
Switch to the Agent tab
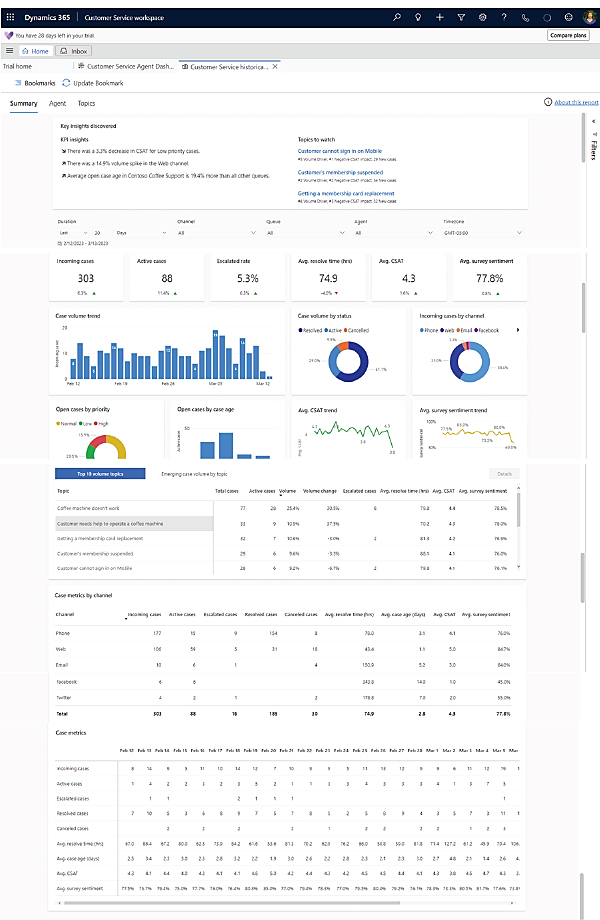pos(58,103)
